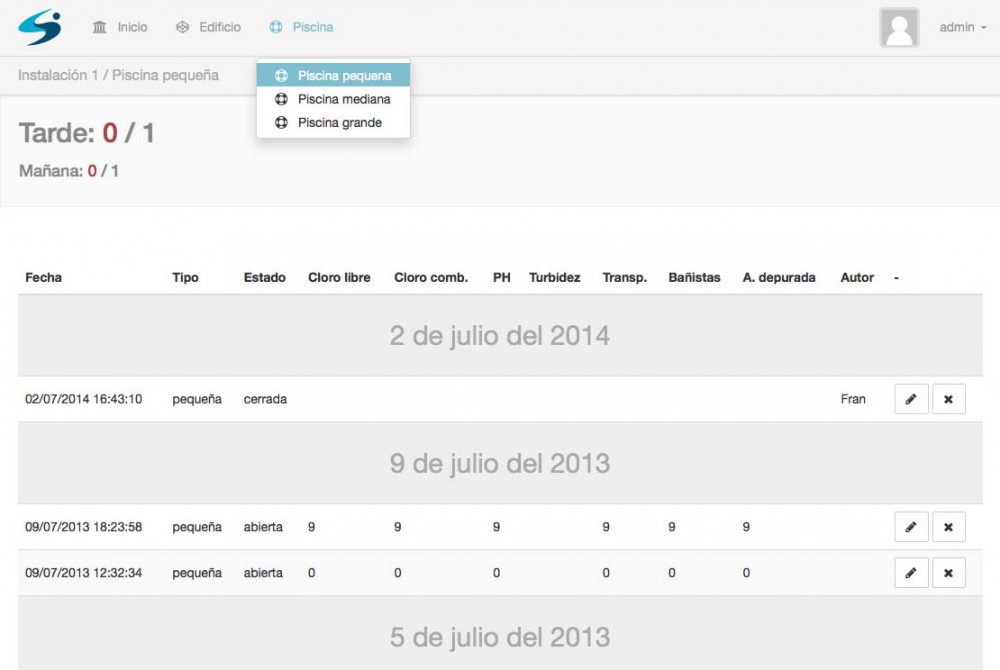Click the blue swirl app logo
Screen dimensions: 1000x670
tap(40, 27)
